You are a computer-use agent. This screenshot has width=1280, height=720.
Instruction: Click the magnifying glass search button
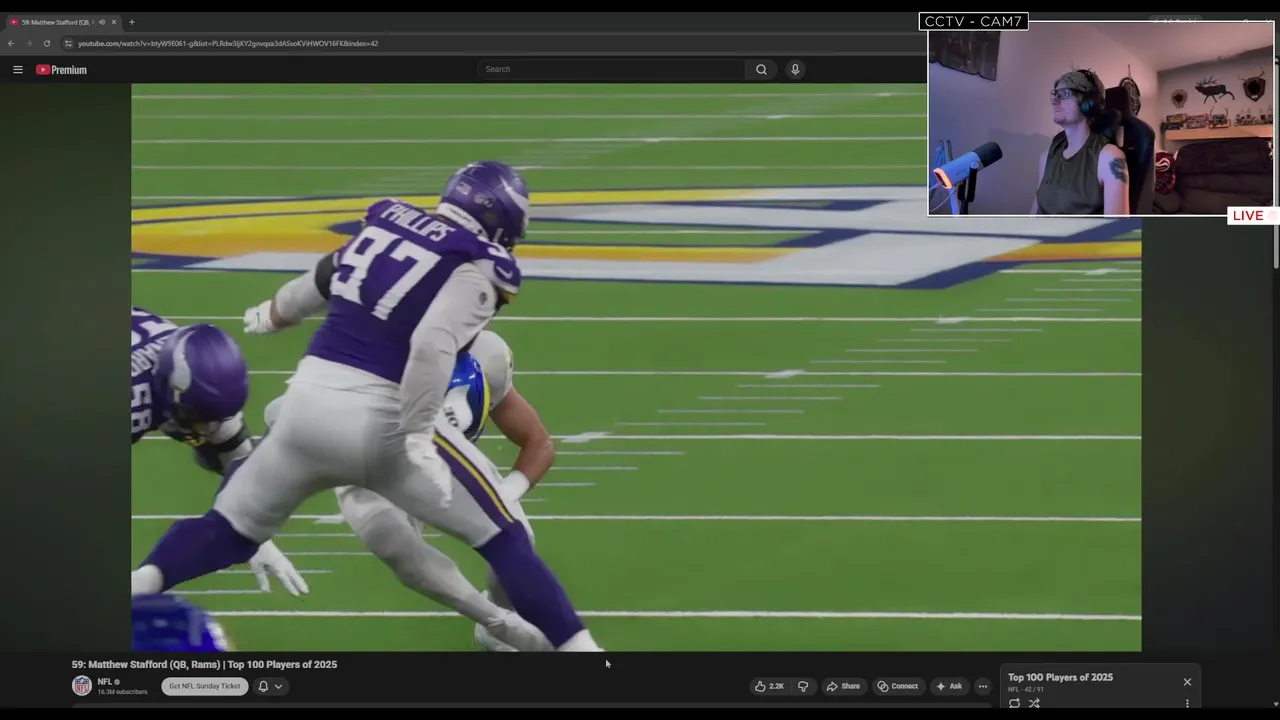pyautogui.click(x=761, y=69)
